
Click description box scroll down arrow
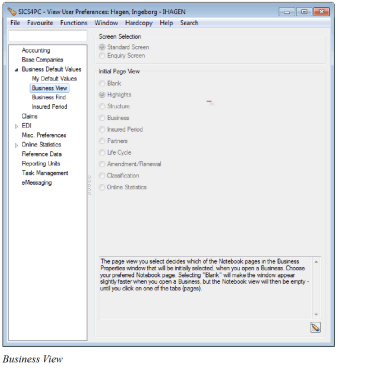pyautogui.click(x=316, y=314)
